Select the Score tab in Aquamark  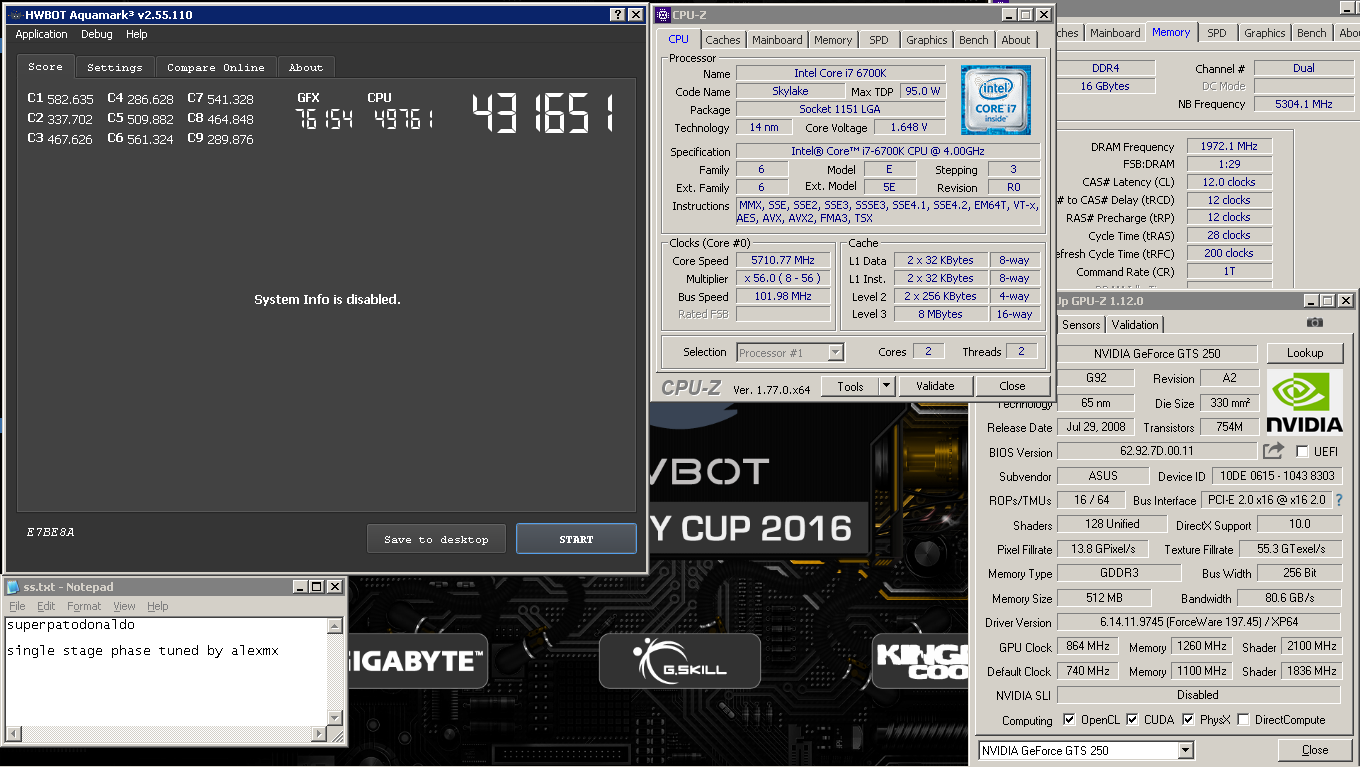click(x=45, y=66)
